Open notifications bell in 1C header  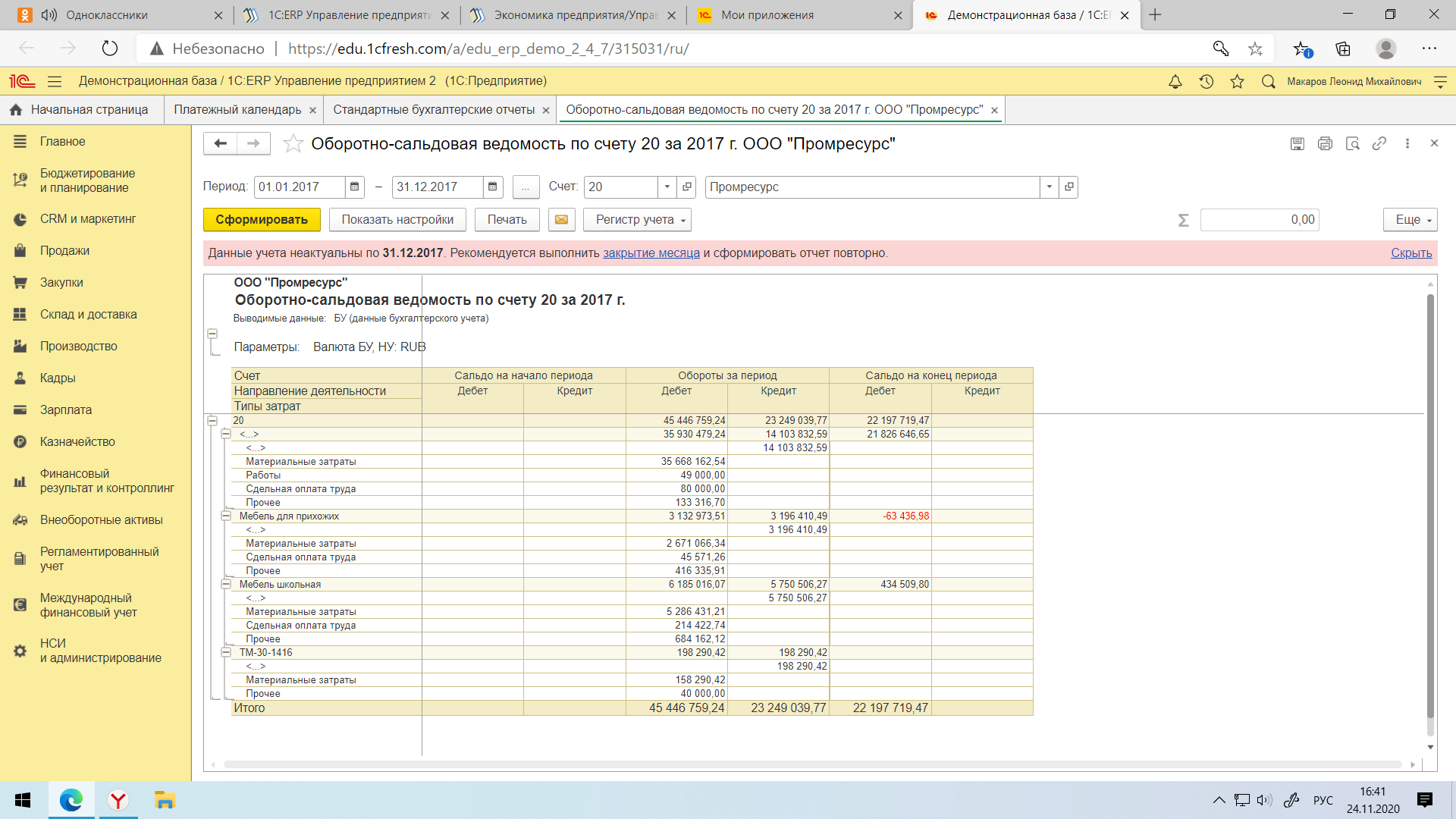click(x=1175, y=81)
